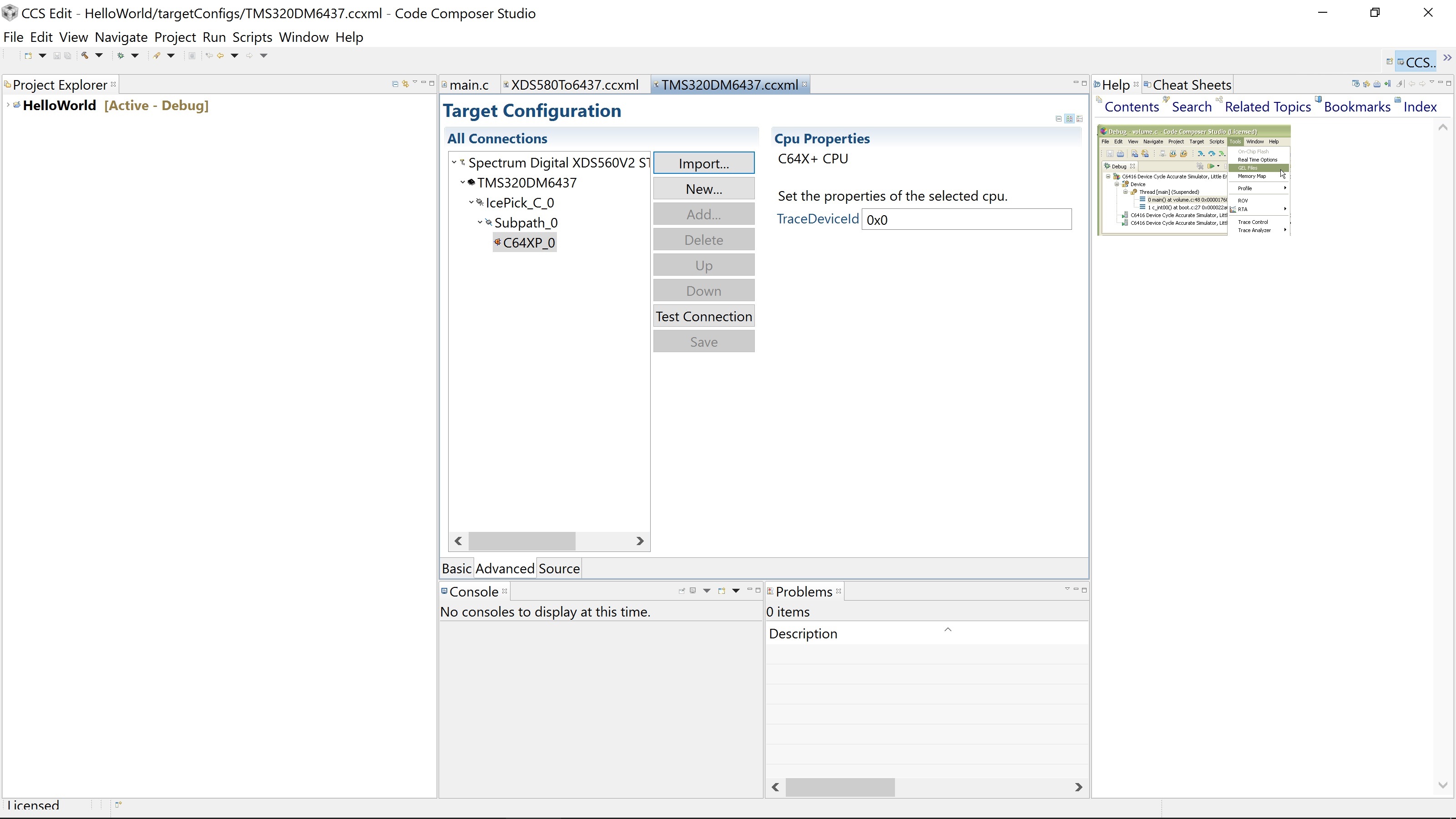Click Problems horizontal scrollbar thumb
This screenshot has height=819, width=1456.
tap(840, 787)
